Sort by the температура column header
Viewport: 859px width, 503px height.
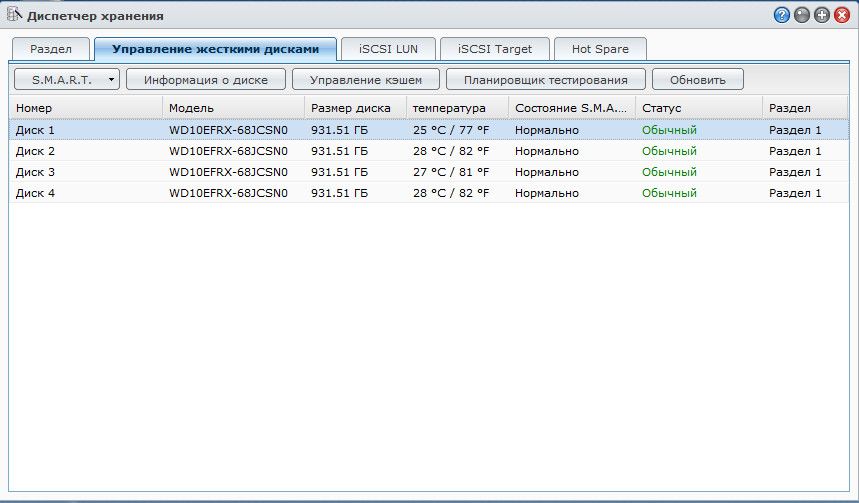tap(455, 108)
